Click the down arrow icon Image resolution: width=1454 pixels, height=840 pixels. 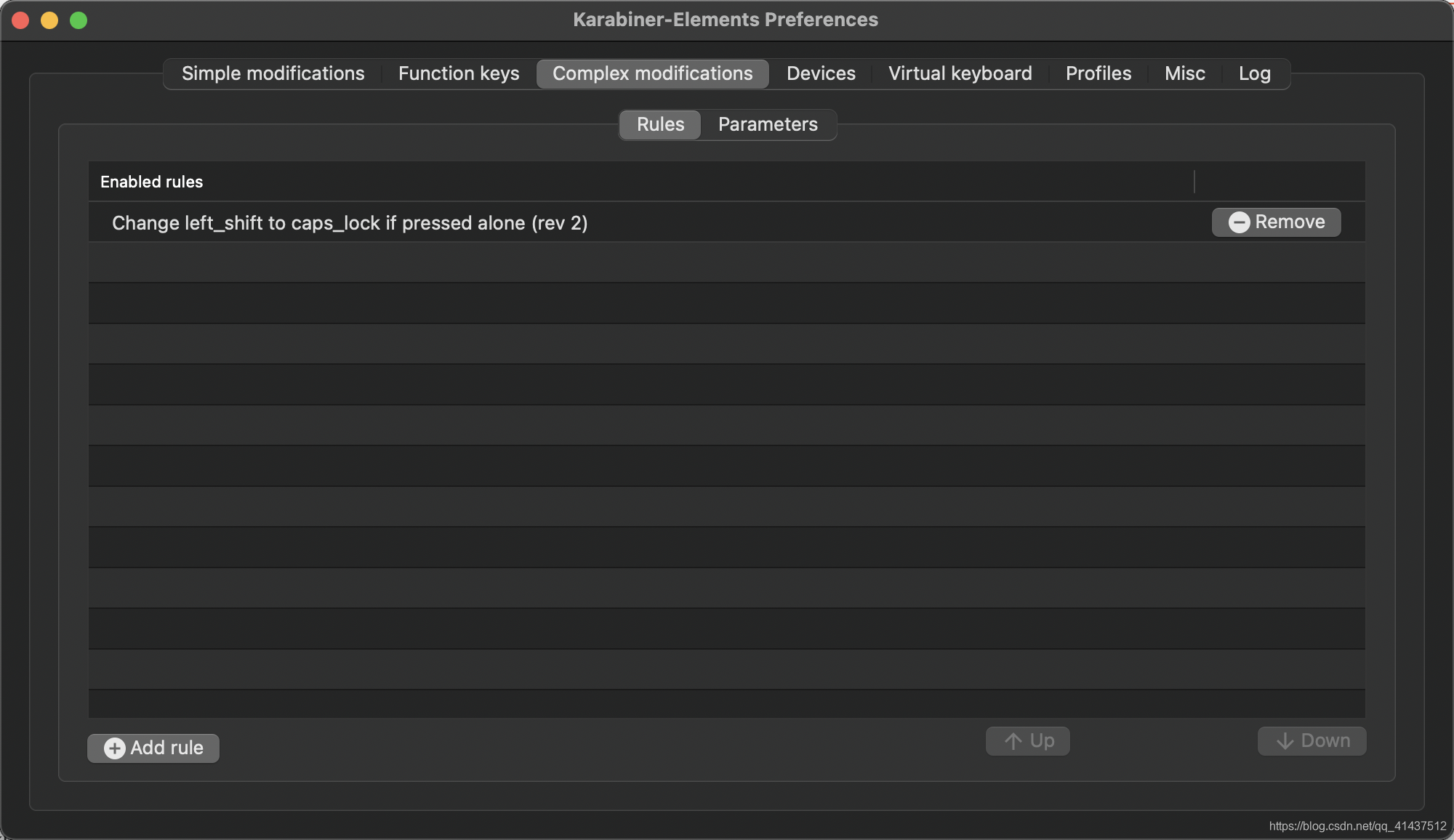point(1285,741)
